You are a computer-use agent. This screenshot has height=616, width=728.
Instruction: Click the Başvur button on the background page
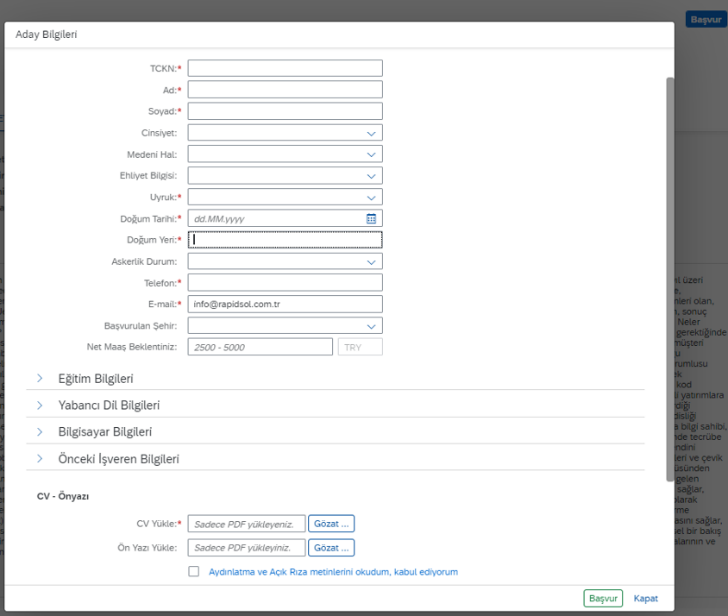(706, 19)
